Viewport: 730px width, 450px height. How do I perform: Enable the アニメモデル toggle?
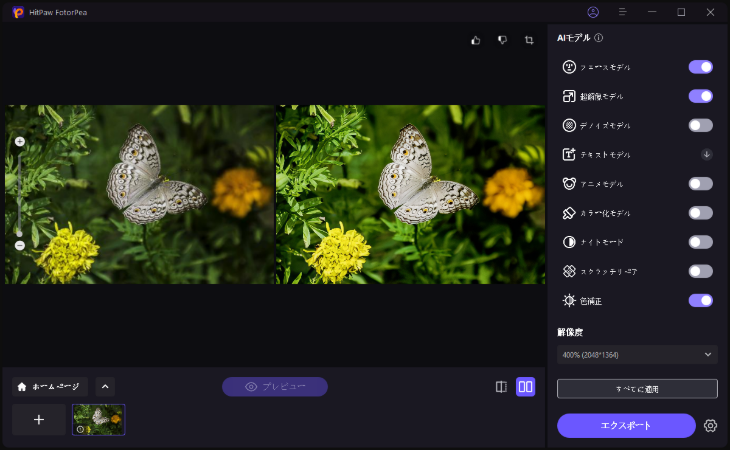[700, 184]
